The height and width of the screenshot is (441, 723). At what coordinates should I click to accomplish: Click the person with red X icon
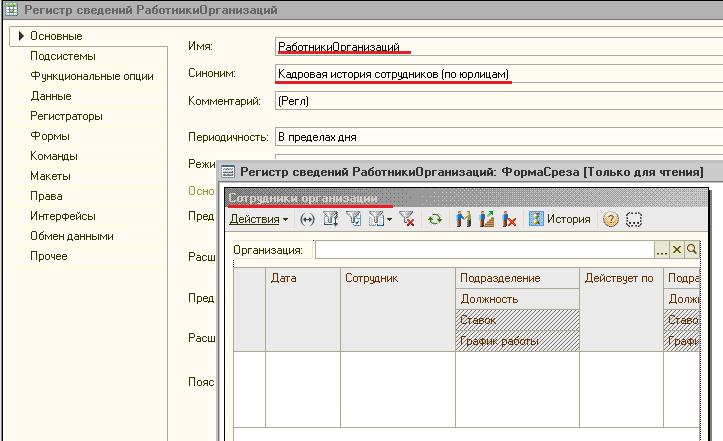[510, 219]
